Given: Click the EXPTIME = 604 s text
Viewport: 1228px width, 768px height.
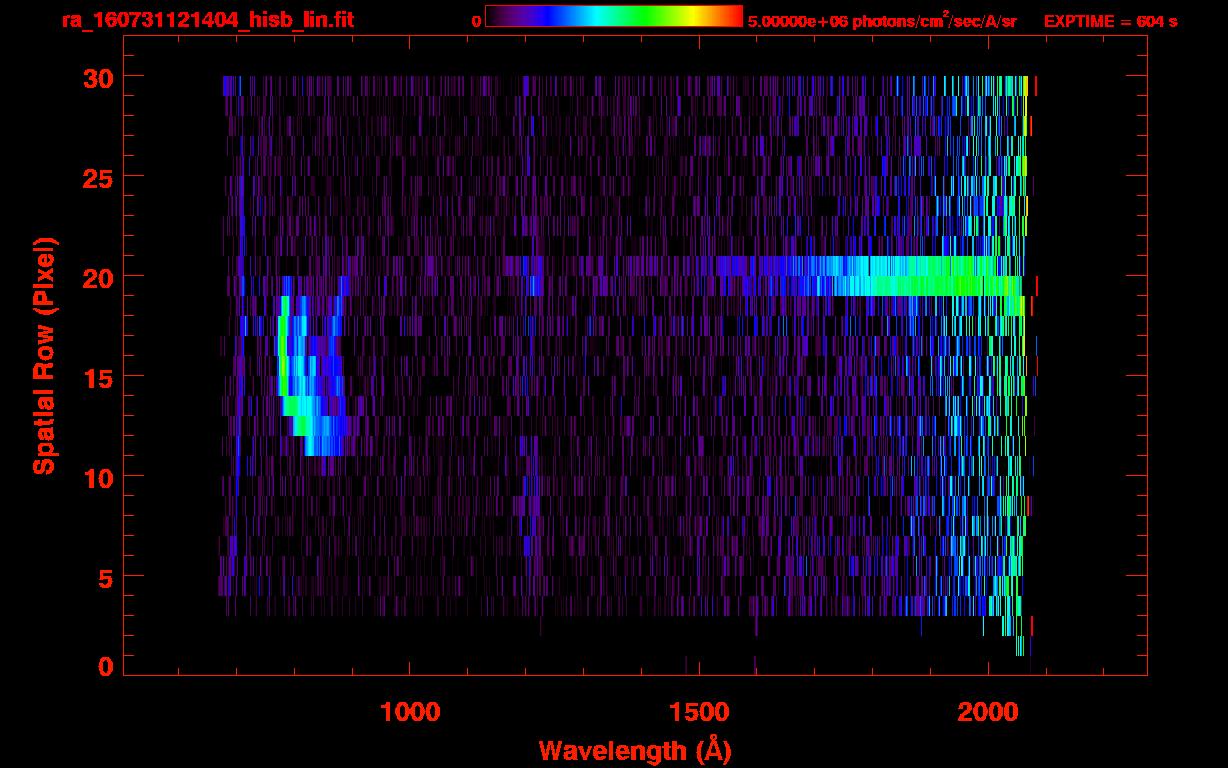Looking at the screenshot, I should point(1110,21).
